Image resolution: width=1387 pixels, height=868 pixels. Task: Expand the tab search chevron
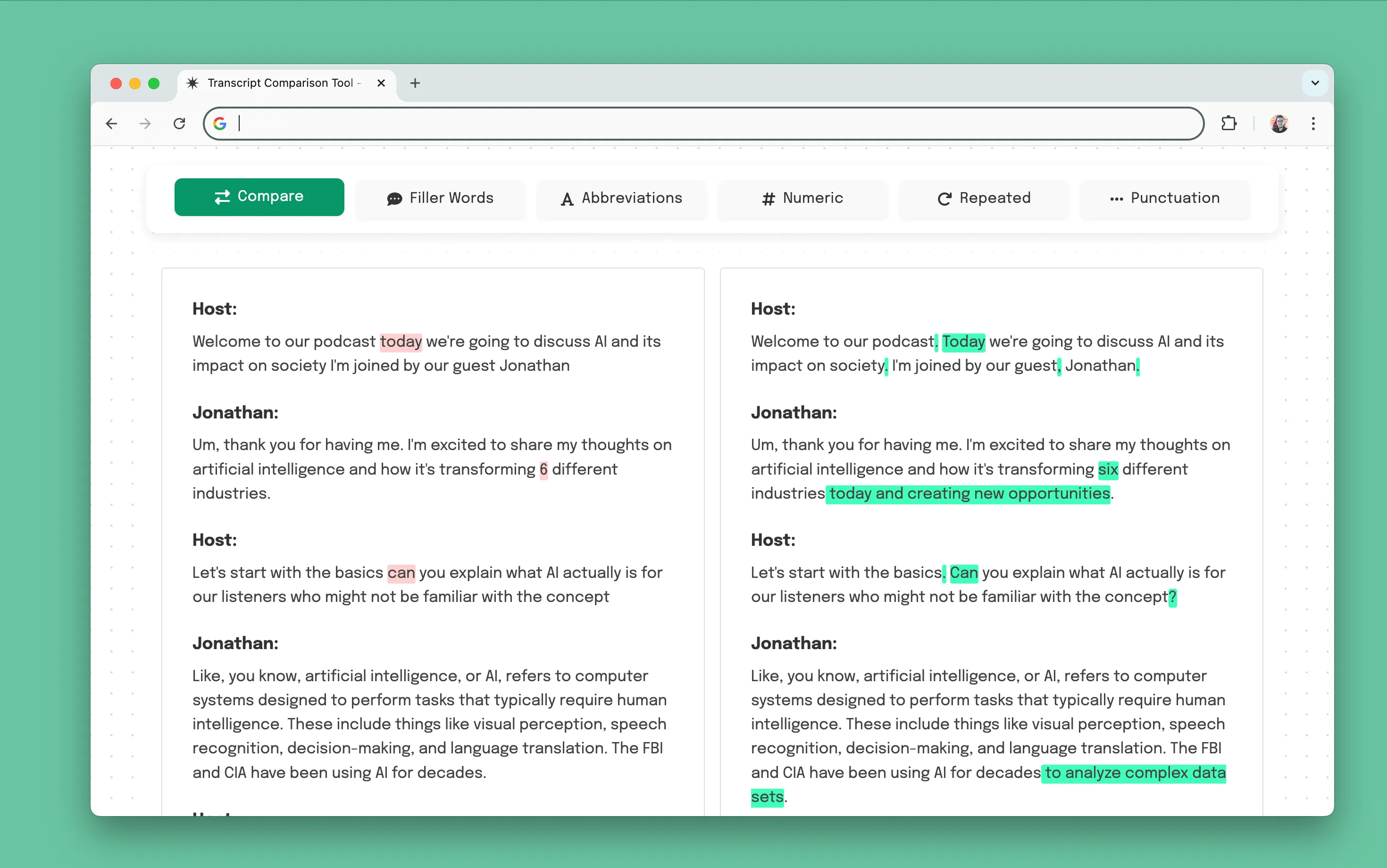[x=1315, y=83]
